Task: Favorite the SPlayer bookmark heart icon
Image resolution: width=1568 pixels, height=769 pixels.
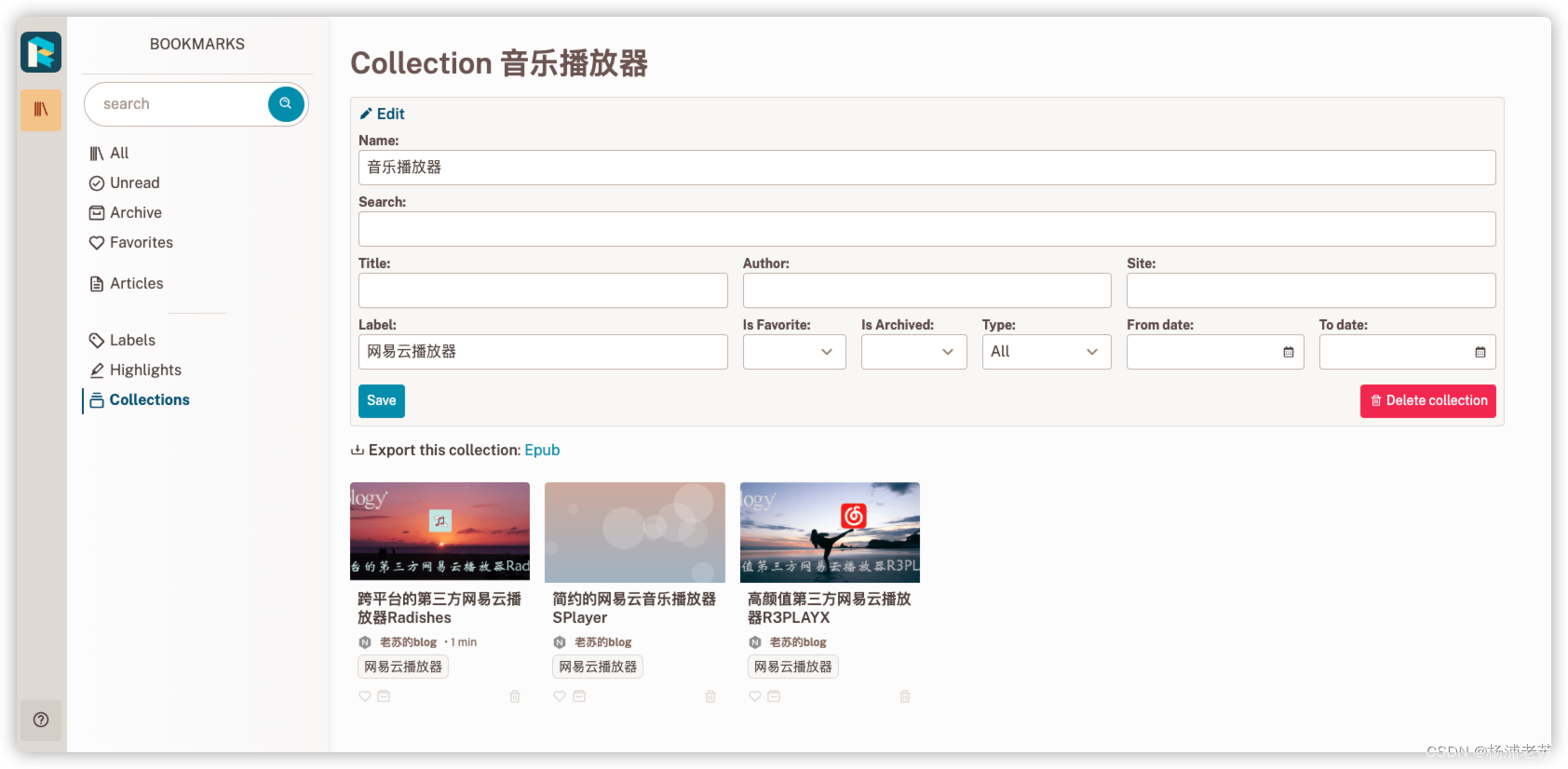Action: click(x=560, y=696)
